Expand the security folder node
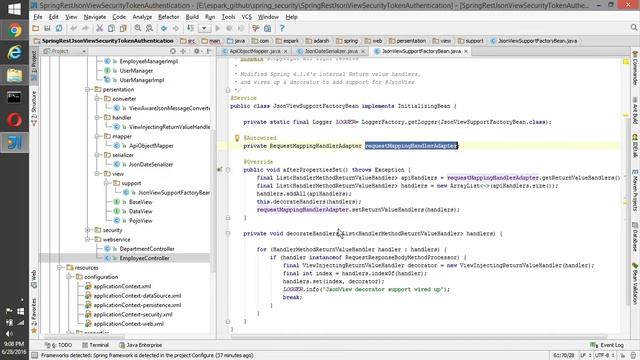This screenshot has width=640, height=360. pos(88,230)
